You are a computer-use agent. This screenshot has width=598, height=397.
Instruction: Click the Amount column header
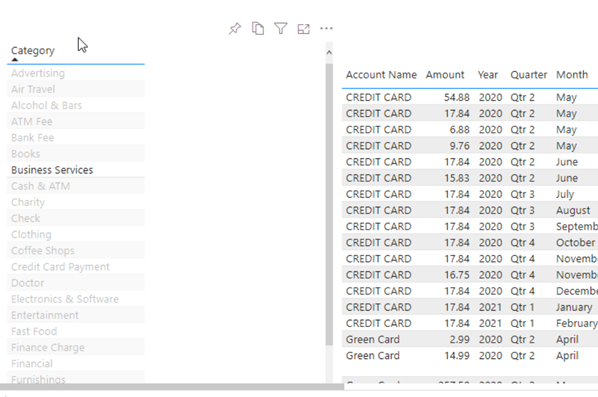coord(445,75)
